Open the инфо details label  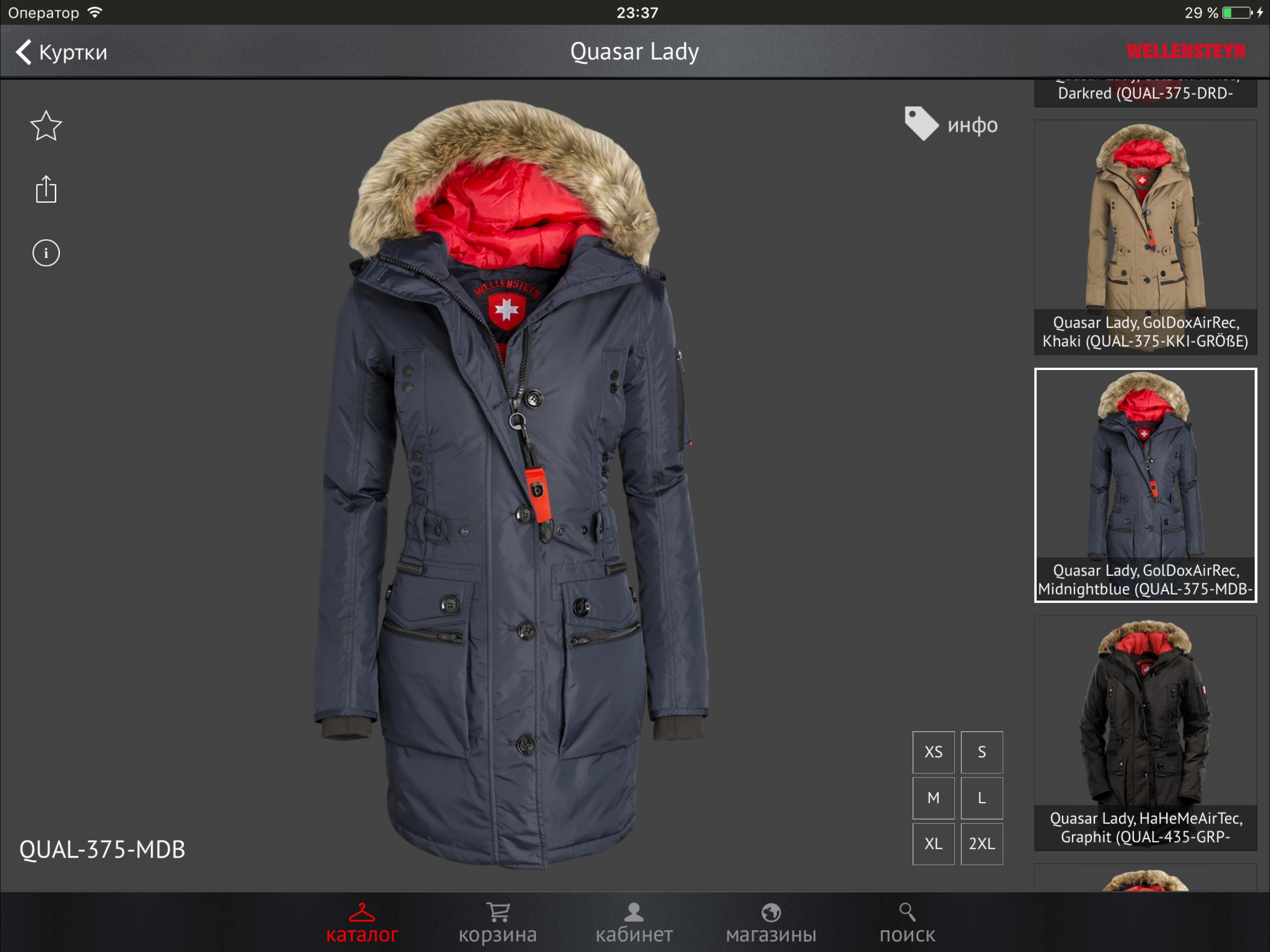coord(972,126)
